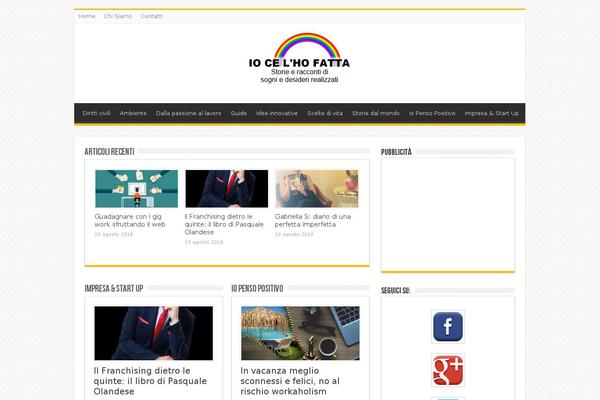Open vacation laptop image under Io Penso Positivo
The image size is (600, 400).
300,333
